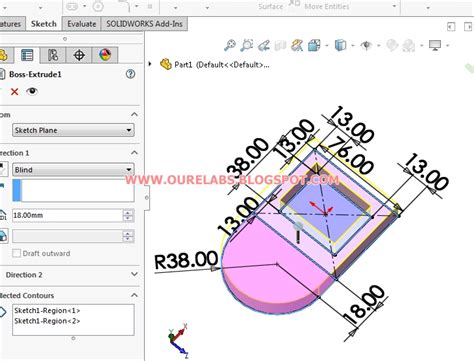This screenshot has width=474, height=361.
Task: Open the DisplayManager color ball tab
Action: click(x=105, y=55)
